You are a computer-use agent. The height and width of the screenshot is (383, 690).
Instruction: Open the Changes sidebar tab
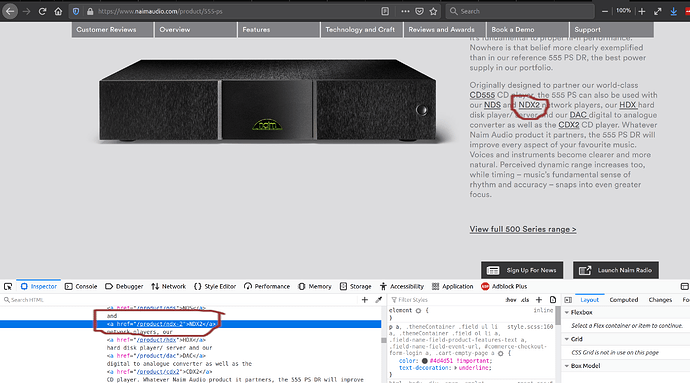pos(660,300)
